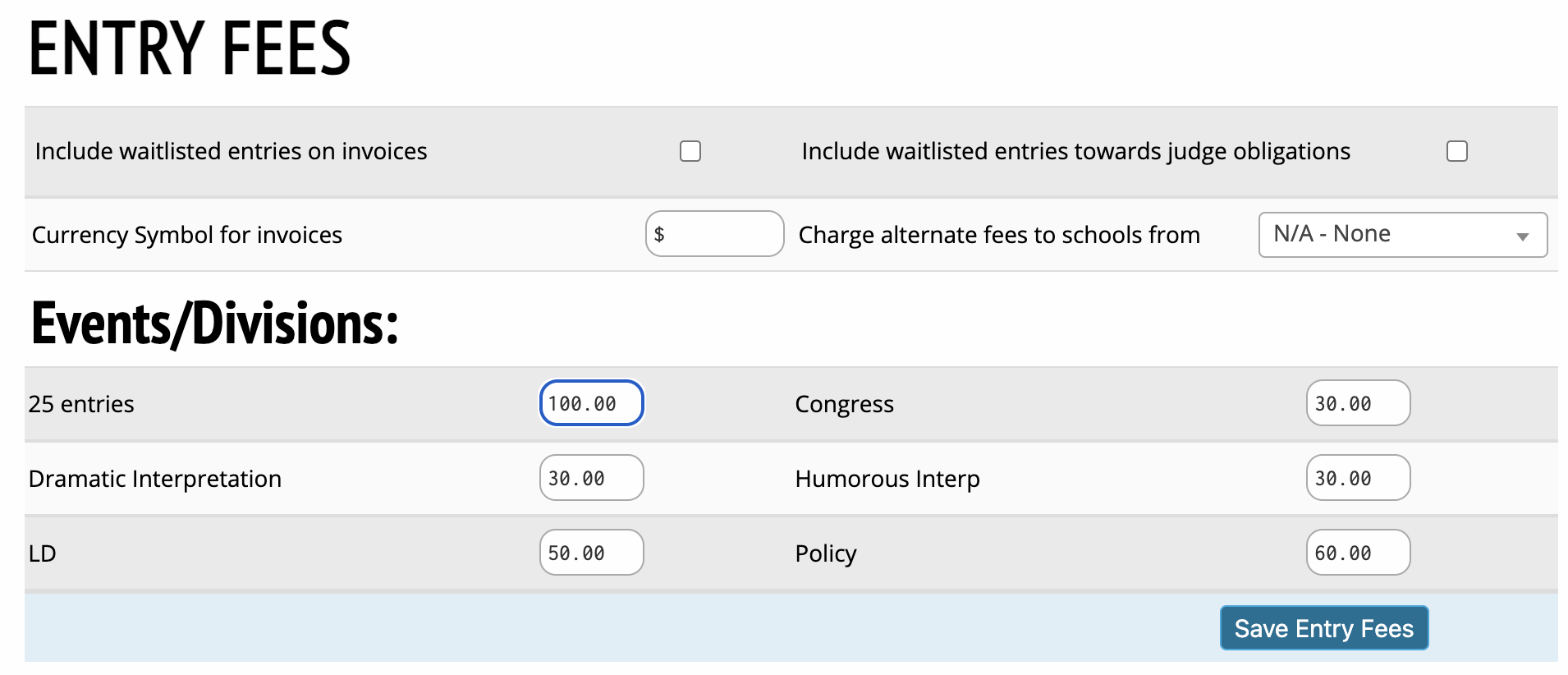Open the alternate fees schools dropdown
This screenshot has height=675, width=1568.
1402,235
